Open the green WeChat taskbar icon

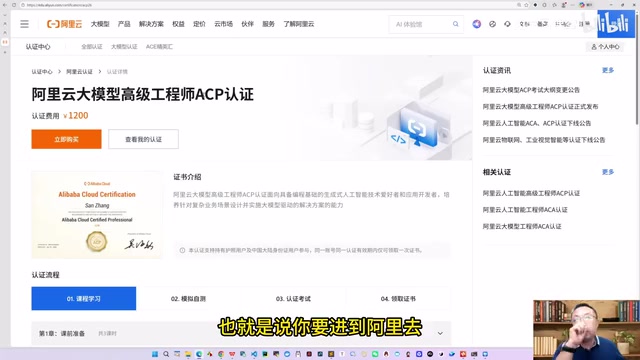point(375,354)
